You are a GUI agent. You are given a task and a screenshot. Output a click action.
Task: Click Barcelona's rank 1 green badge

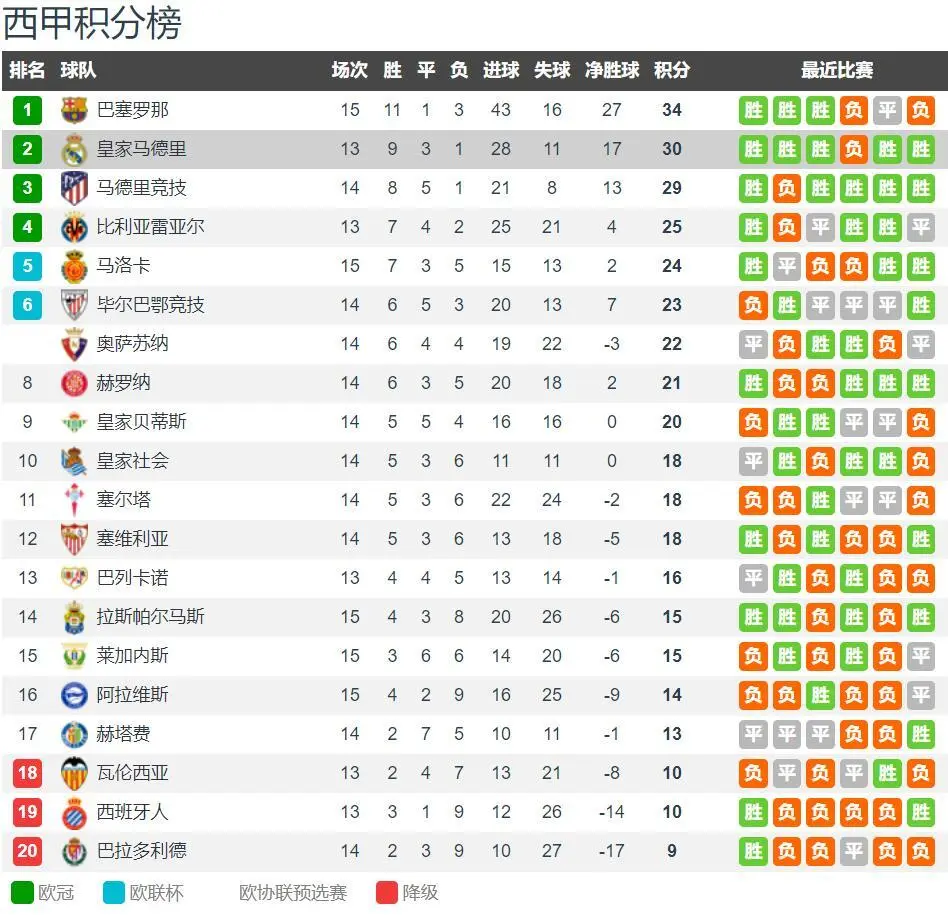point(27,110)
